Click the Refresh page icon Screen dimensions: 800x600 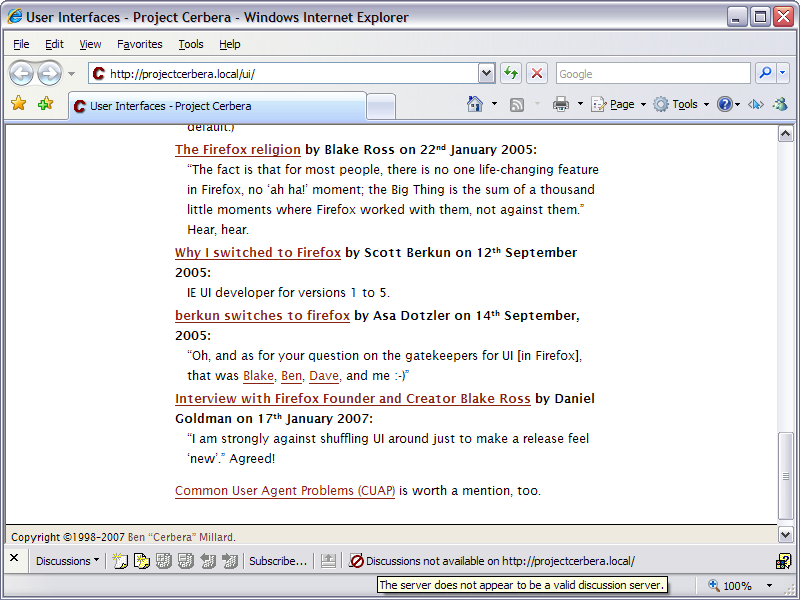[x=511, y=73]
